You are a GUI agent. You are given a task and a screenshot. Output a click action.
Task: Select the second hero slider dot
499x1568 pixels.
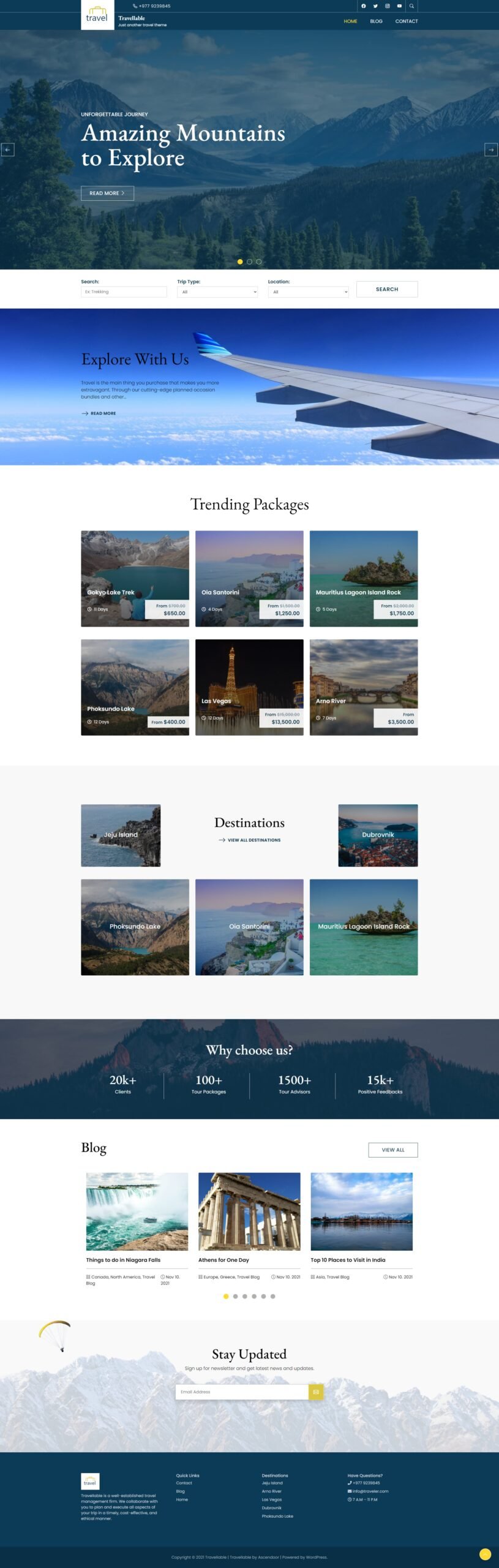pyautogui.click(x=249, y=262)
